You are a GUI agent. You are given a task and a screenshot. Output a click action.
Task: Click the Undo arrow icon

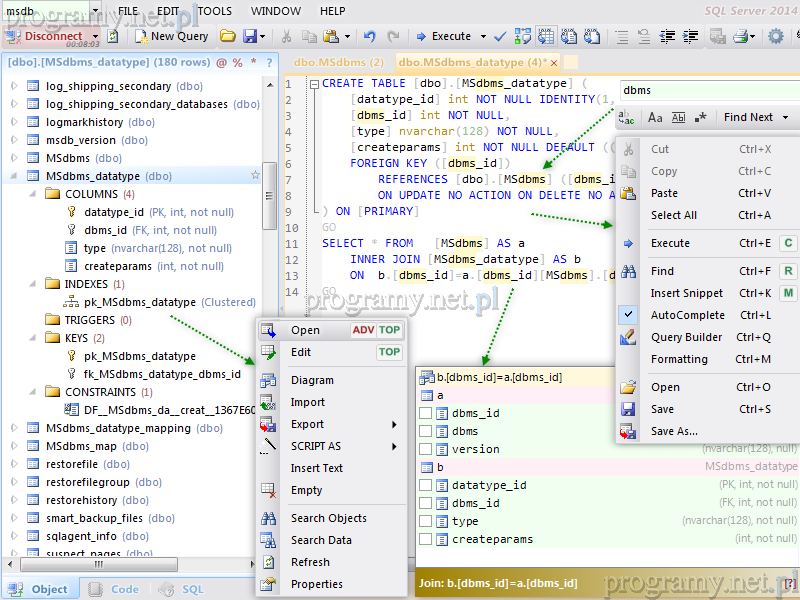(369, 36)
